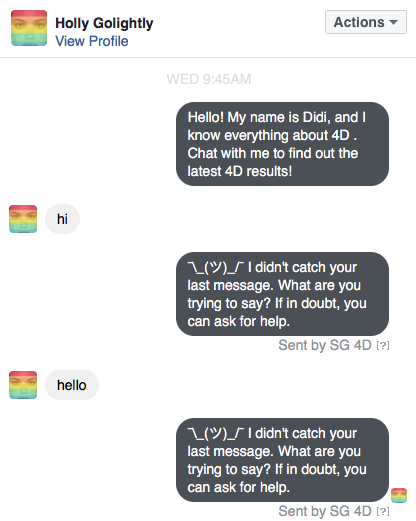Image resolution: width=416 pixels, height=521 pixels.
Task: Click the bottom 'Sent by SG 4D' label
Action: pyautogui.click(x=325, y=511)
